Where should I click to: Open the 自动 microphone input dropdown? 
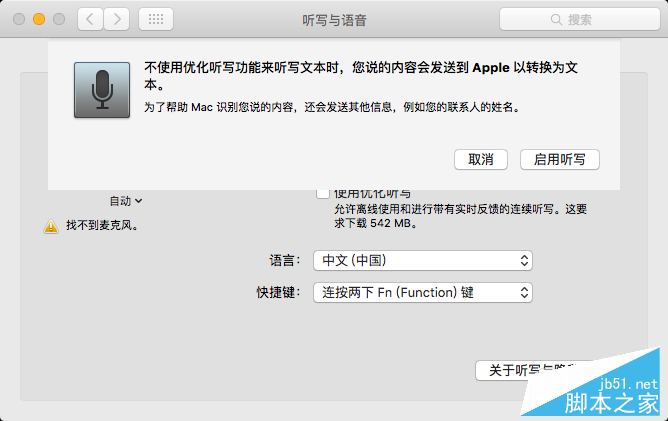pyautogui.click(x=126, y=201)
